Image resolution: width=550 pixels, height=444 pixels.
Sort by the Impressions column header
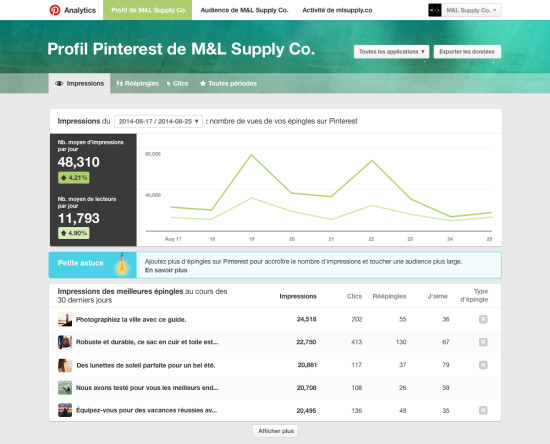point(298,296)
